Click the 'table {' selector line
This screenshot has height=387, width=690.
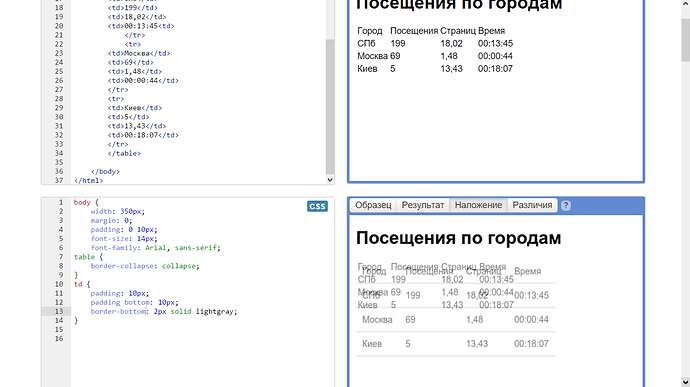[88, 257]
